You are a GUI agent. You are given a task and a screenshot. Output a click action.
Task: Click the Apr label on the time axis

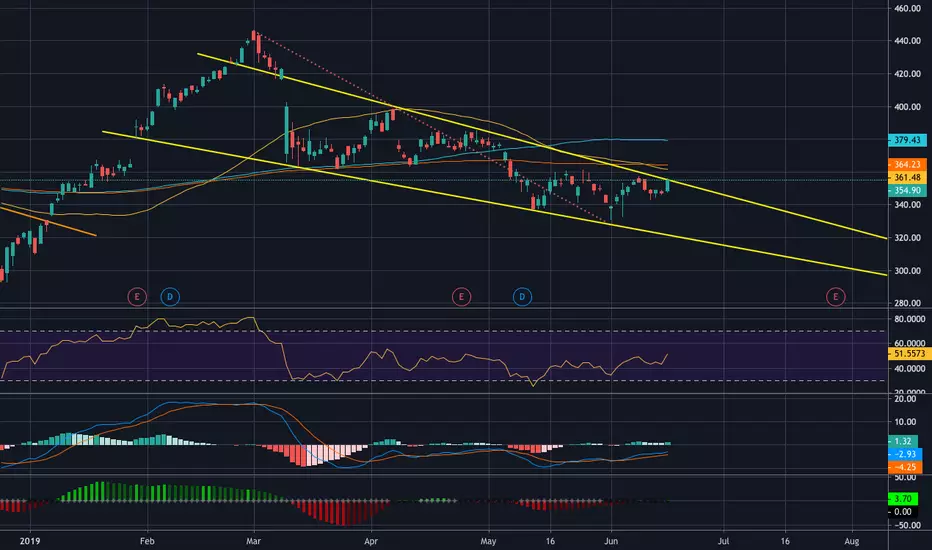click(371, 541)
